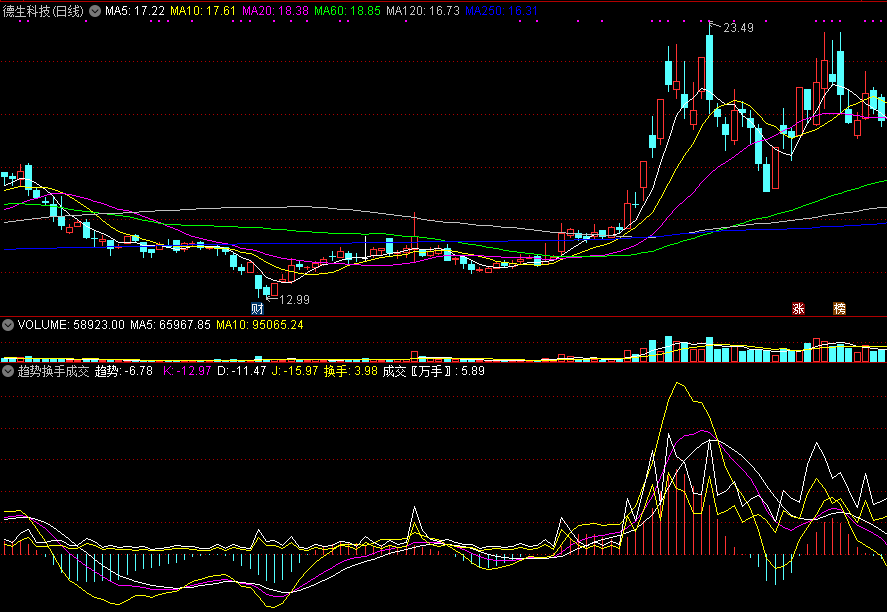This screenshot has width=887, height=612.
Task: Select the MA60: 18.85 label
Action: pos(347,11)
